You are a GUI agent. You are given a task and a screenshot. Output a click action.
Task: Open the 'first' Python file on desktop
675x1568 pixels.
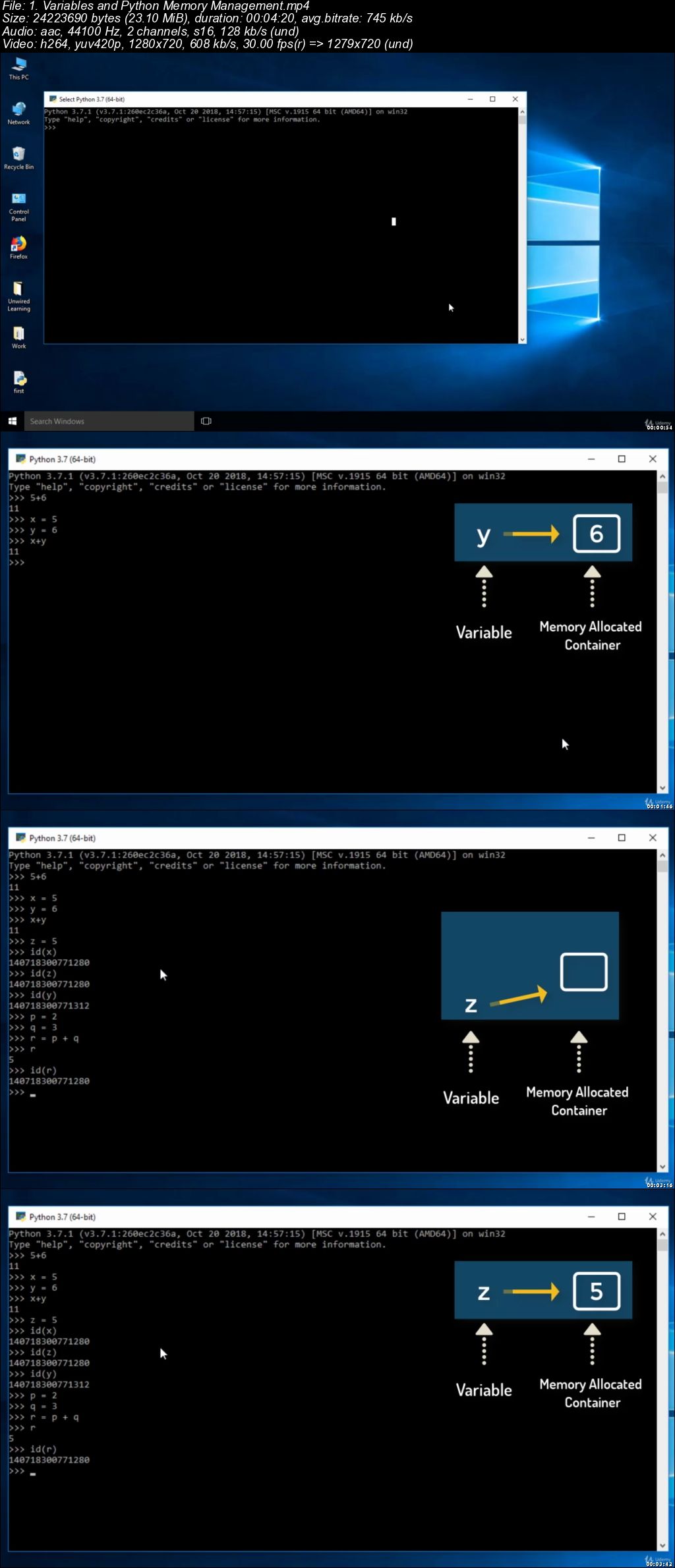pyautogui.click(x=18, y=382)
